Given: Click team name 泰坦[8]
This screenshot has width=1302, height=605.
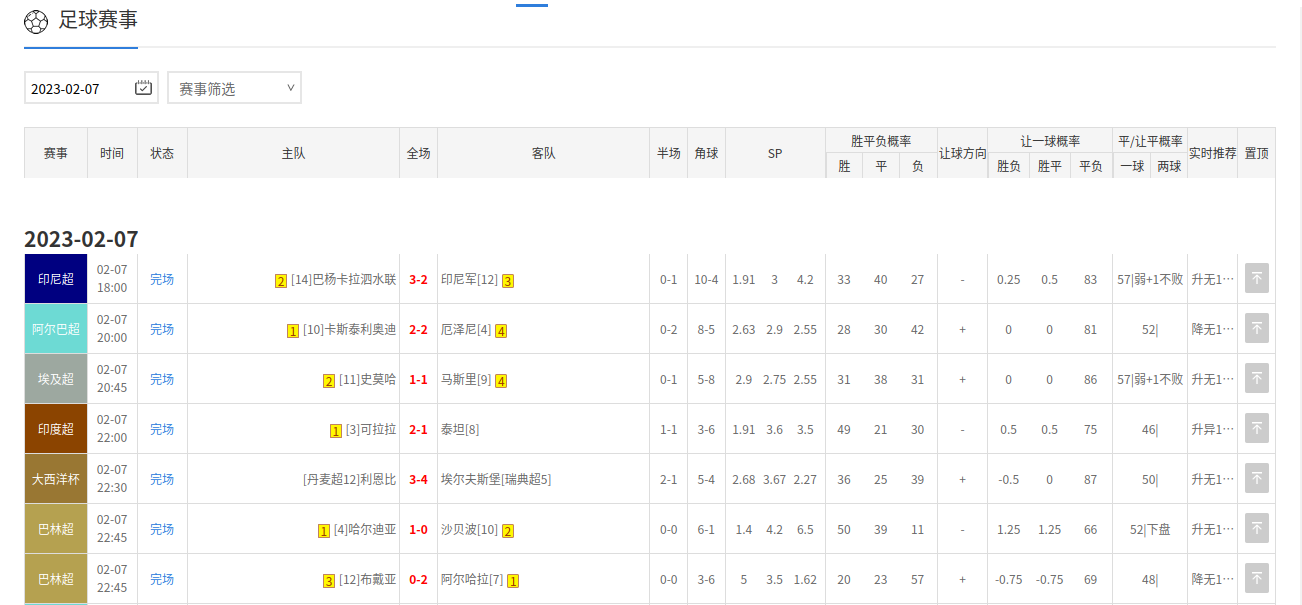Looking at the screenshot, I should 460,430.
